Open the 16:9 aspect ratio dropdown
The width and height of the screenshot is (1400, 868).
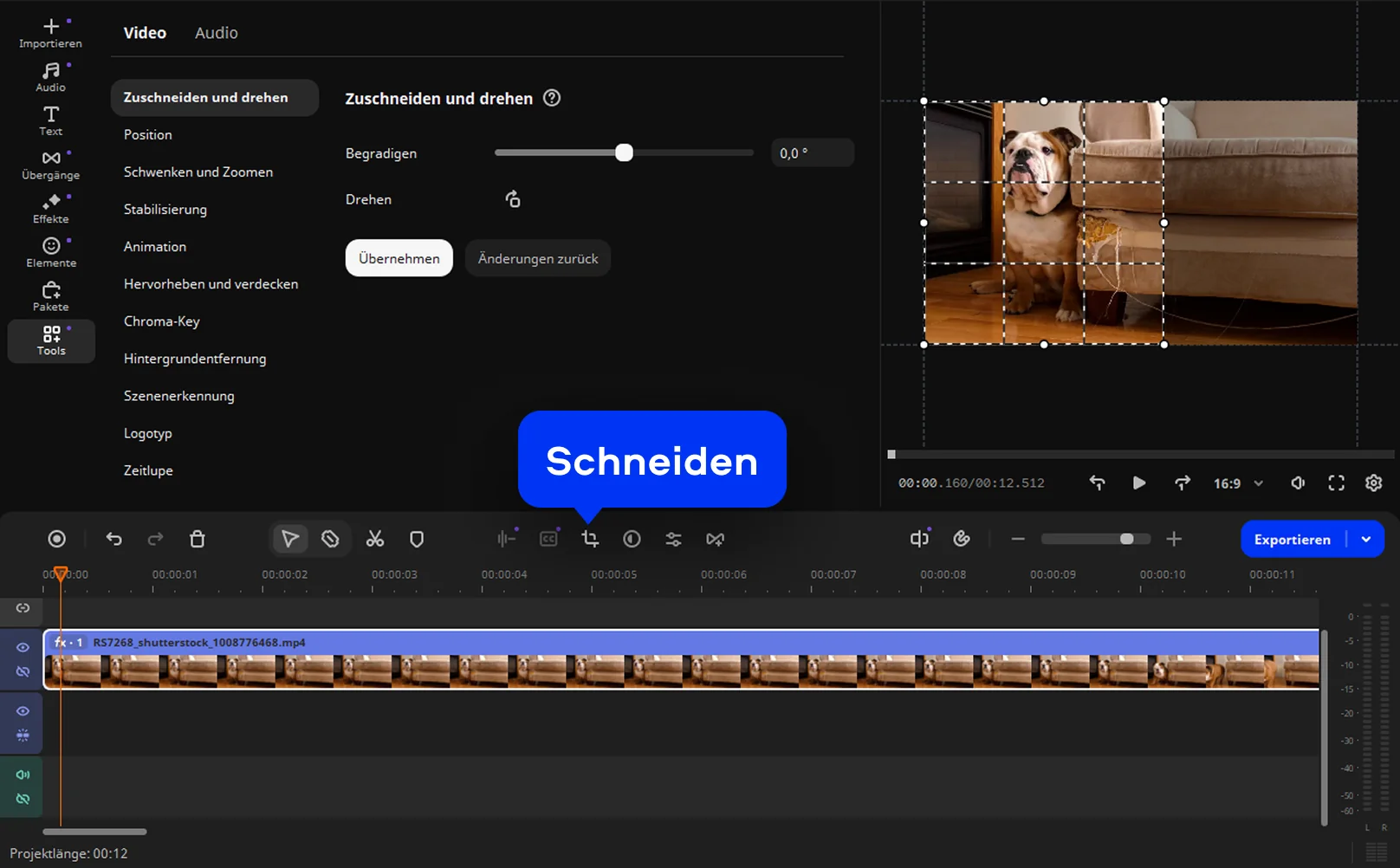pos(1238,483)
